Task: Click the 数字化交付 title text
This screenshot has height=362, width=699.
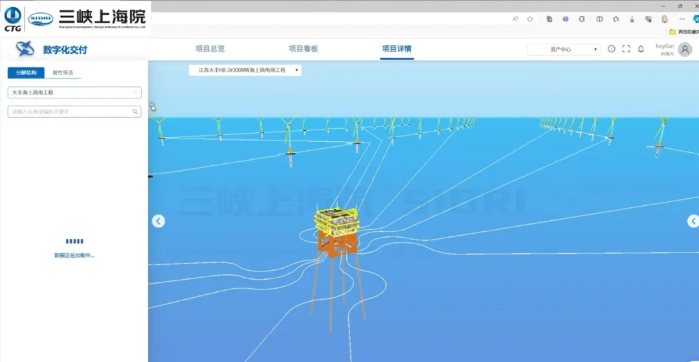Action: [x=65, y=50]
